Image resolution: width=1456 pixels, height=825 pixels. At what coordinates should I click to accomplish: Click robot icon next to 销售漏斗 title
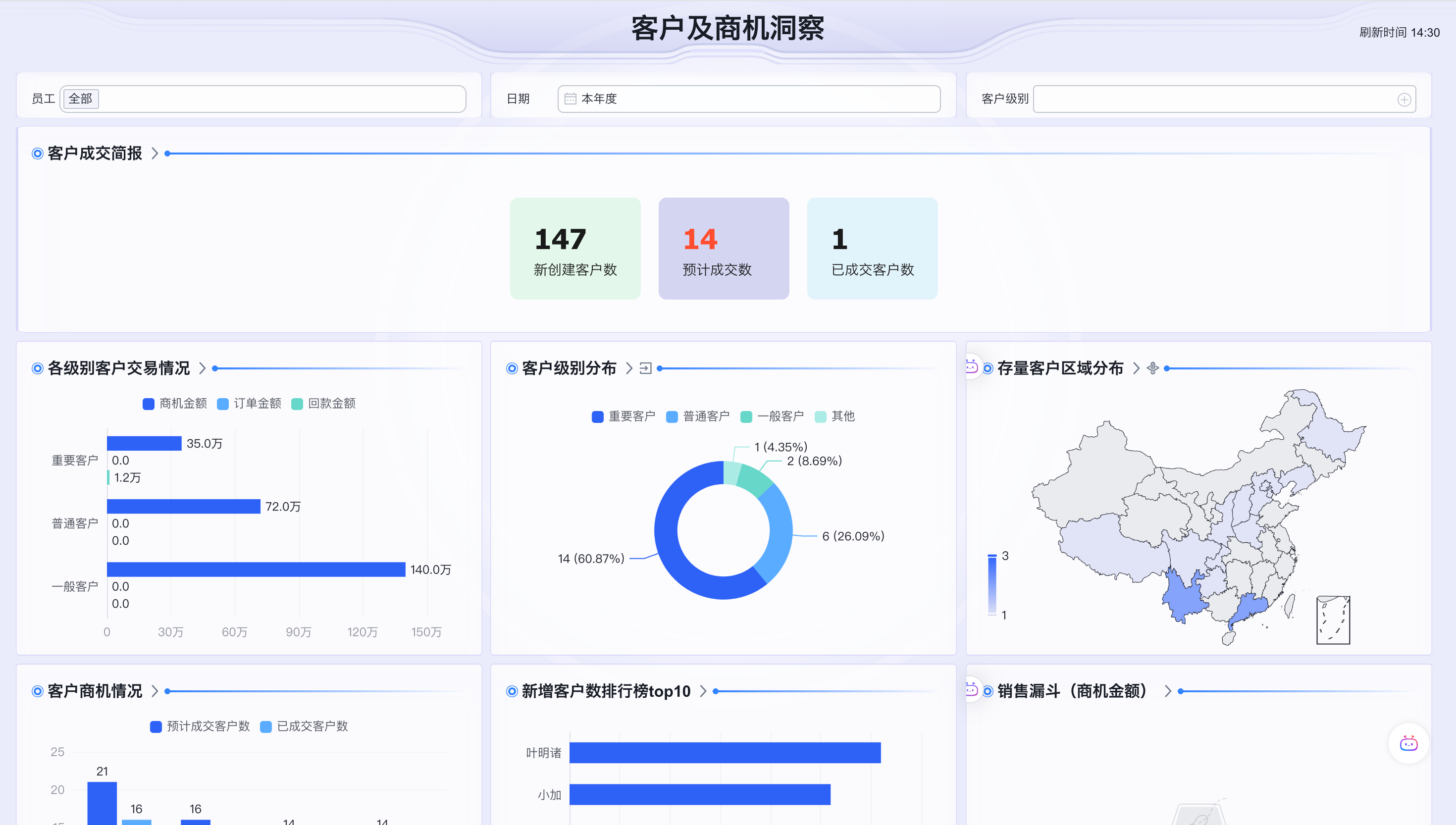click(x=971, y=690)
